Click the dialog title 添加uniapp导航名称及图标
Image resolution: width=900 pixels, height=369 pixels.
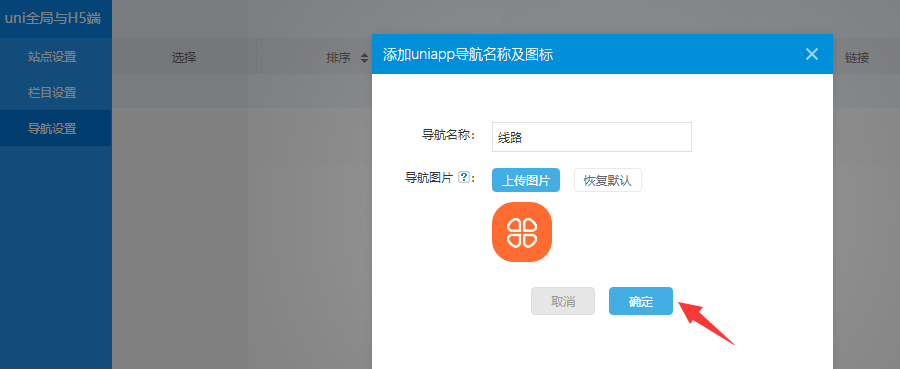click(468, 55)
